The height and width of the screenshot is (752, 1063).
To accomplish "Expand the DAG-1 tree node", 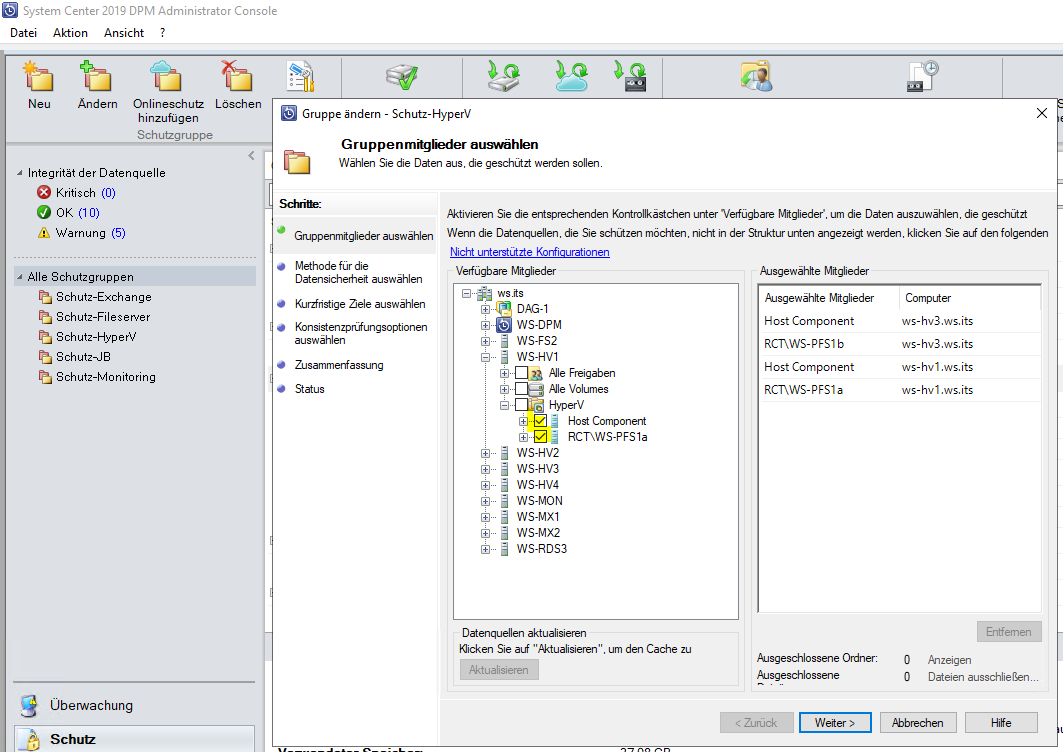I will click(x=485, y=309).
